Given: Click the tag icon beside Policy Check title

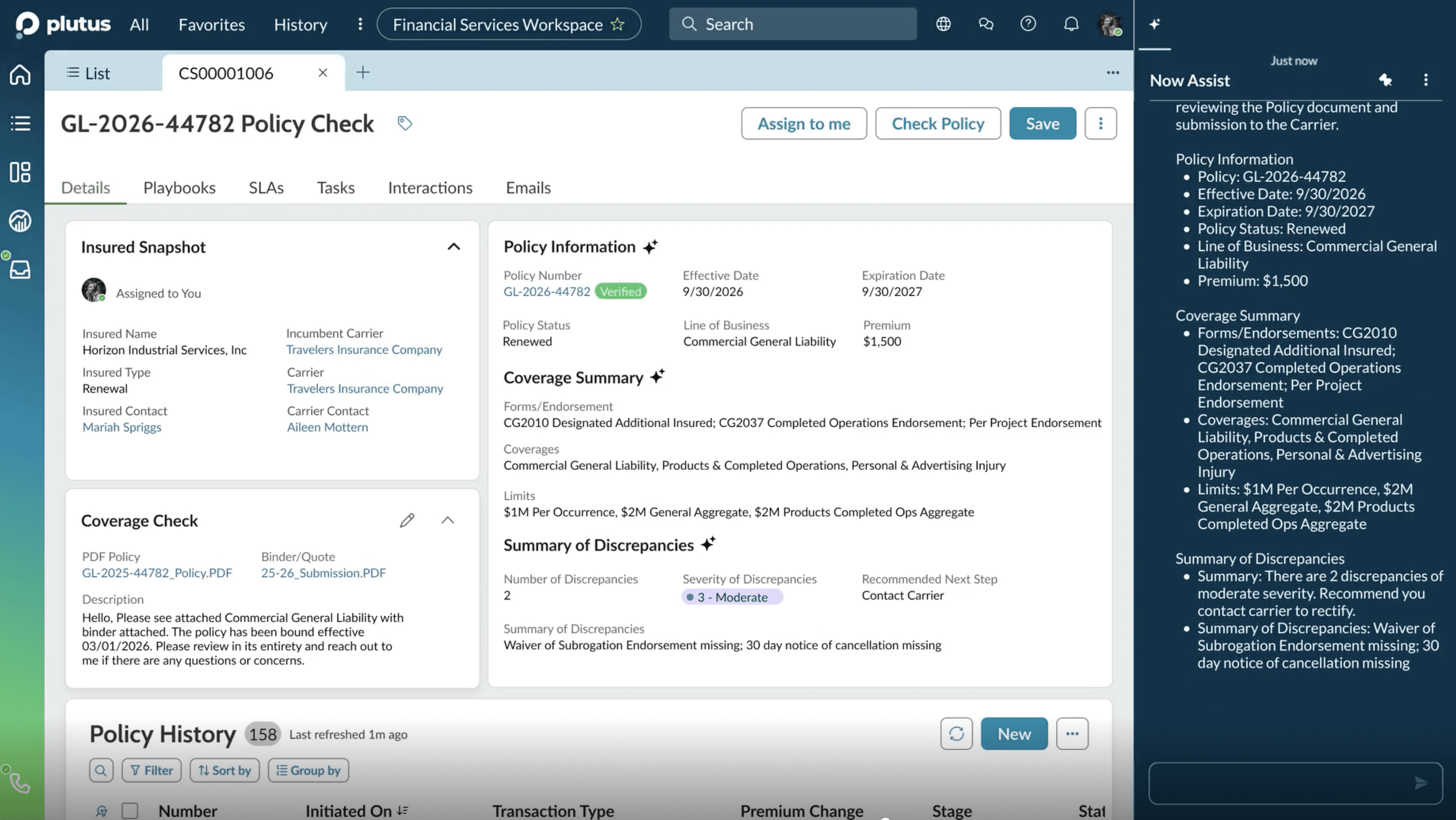Looking at the screenshot, I should (405, 123).
